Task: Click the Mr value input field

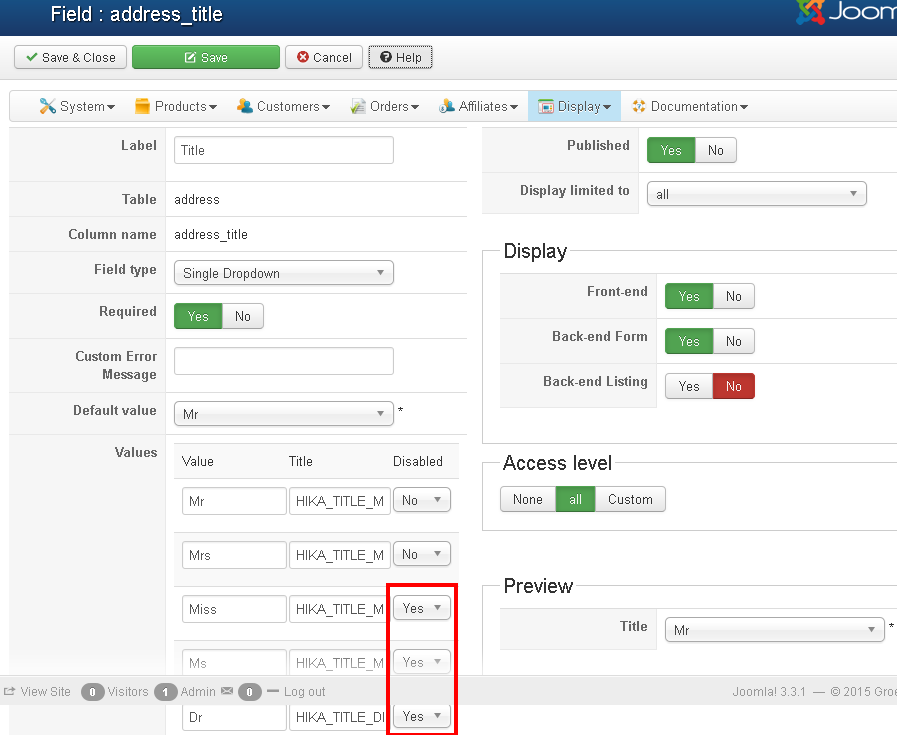Action: click(x=234, y=501)
